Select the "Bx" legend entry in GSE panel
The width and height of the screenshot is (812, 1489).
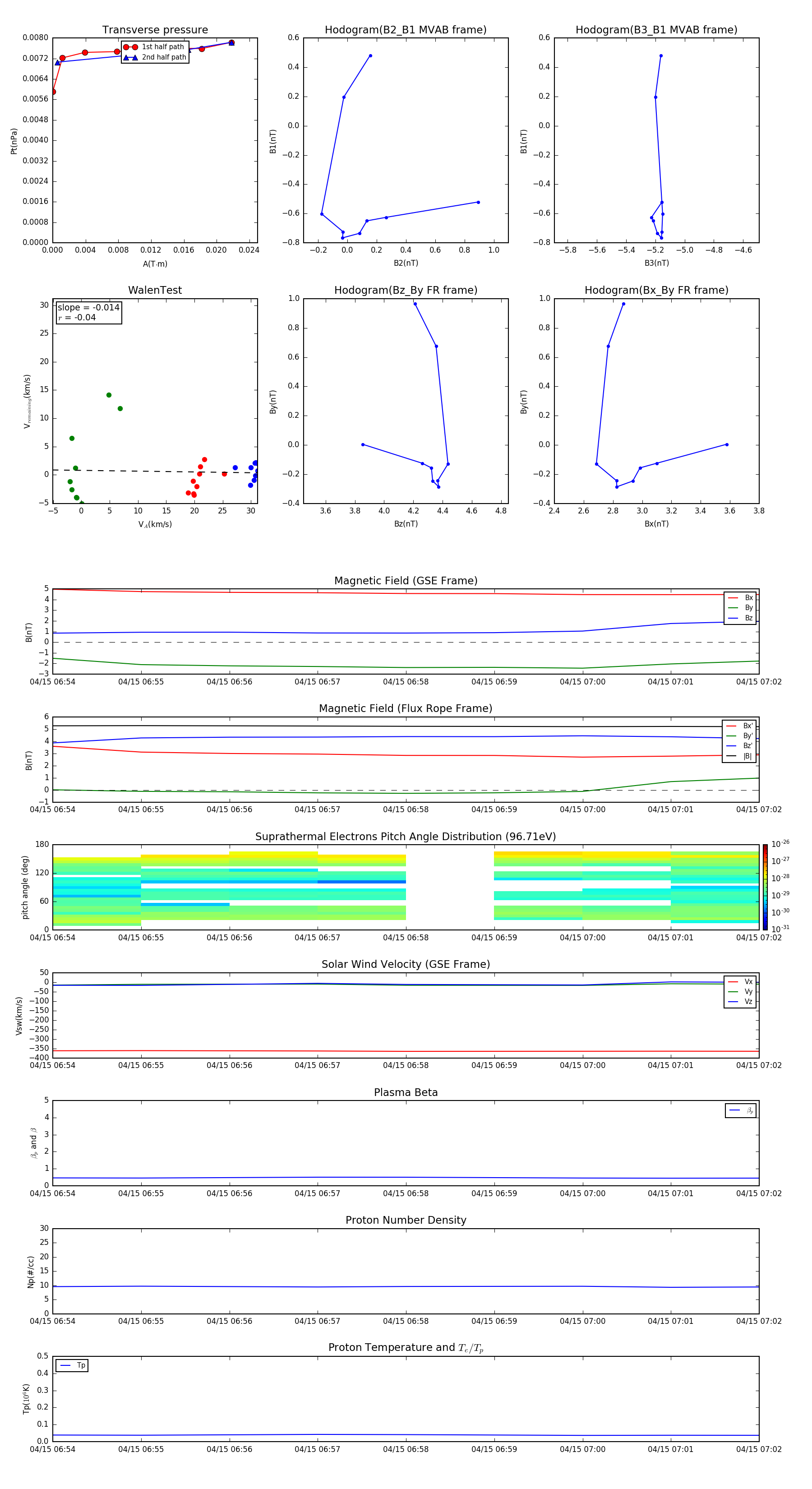pyautogui.click(x=740, y=598)
